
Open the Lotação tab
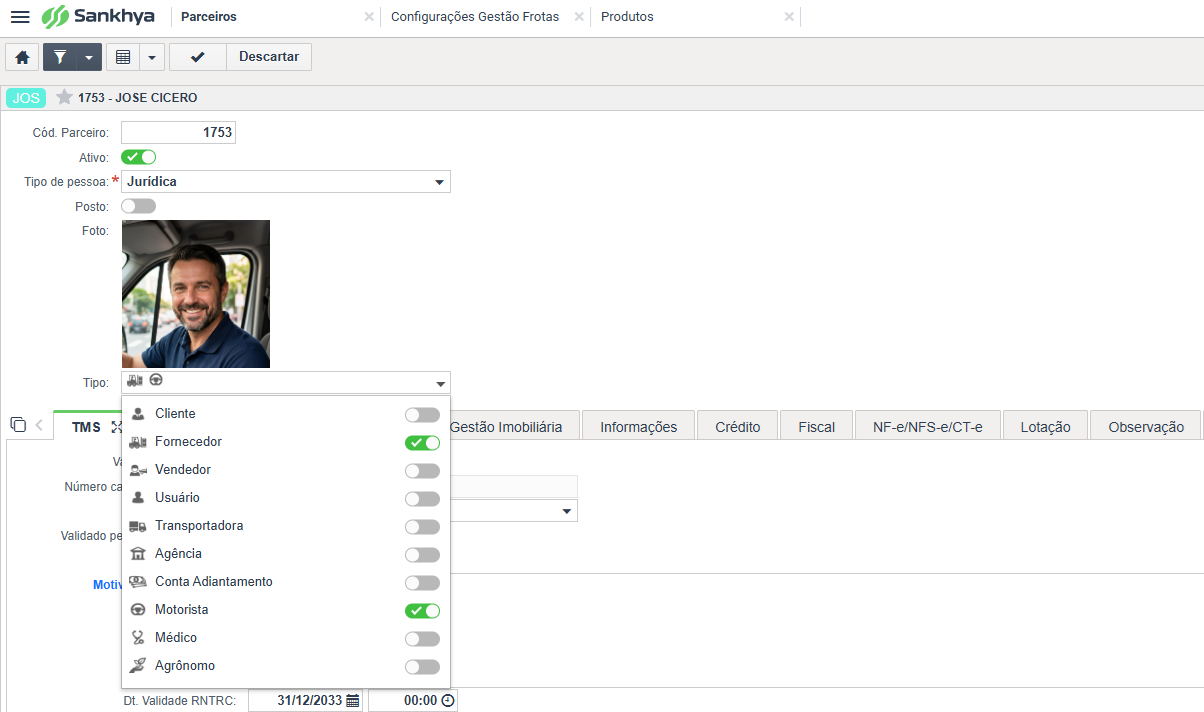[x=1046, y=426]
